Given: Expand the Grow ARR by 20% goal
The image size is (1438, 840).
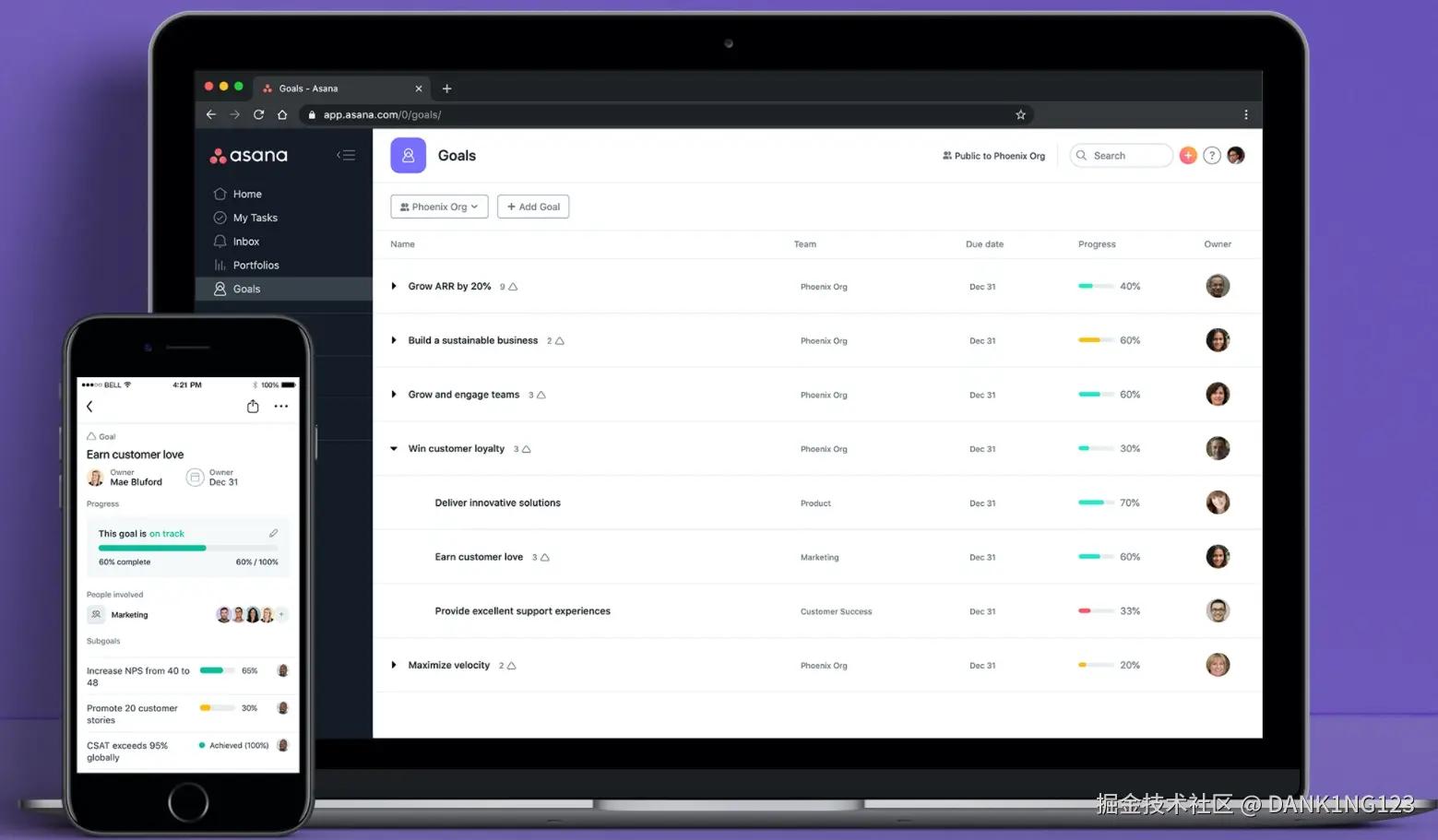Looking at the screenshot, I should point(394,287).
